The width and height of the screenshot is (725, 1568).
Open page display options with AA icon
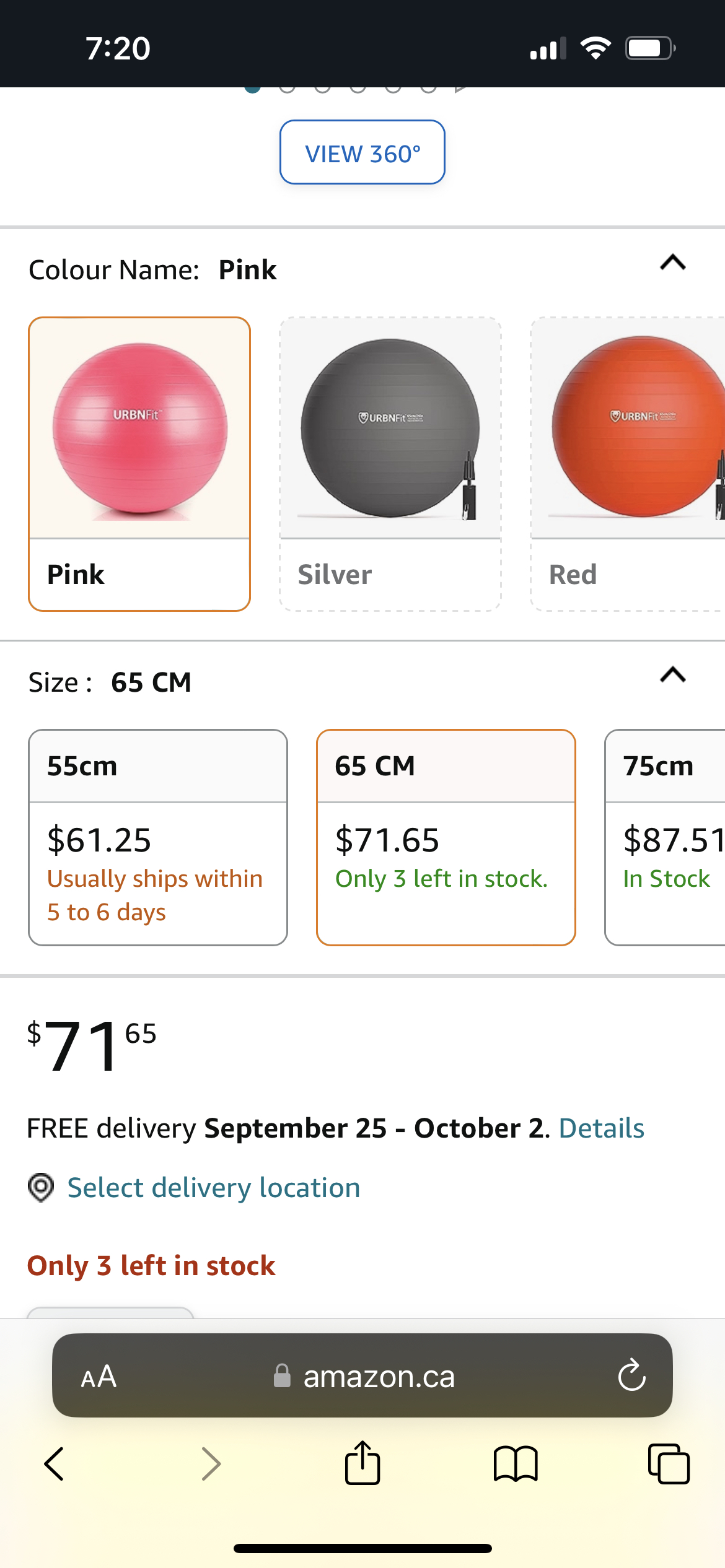pyautogui.click(x=99, y=1378)
